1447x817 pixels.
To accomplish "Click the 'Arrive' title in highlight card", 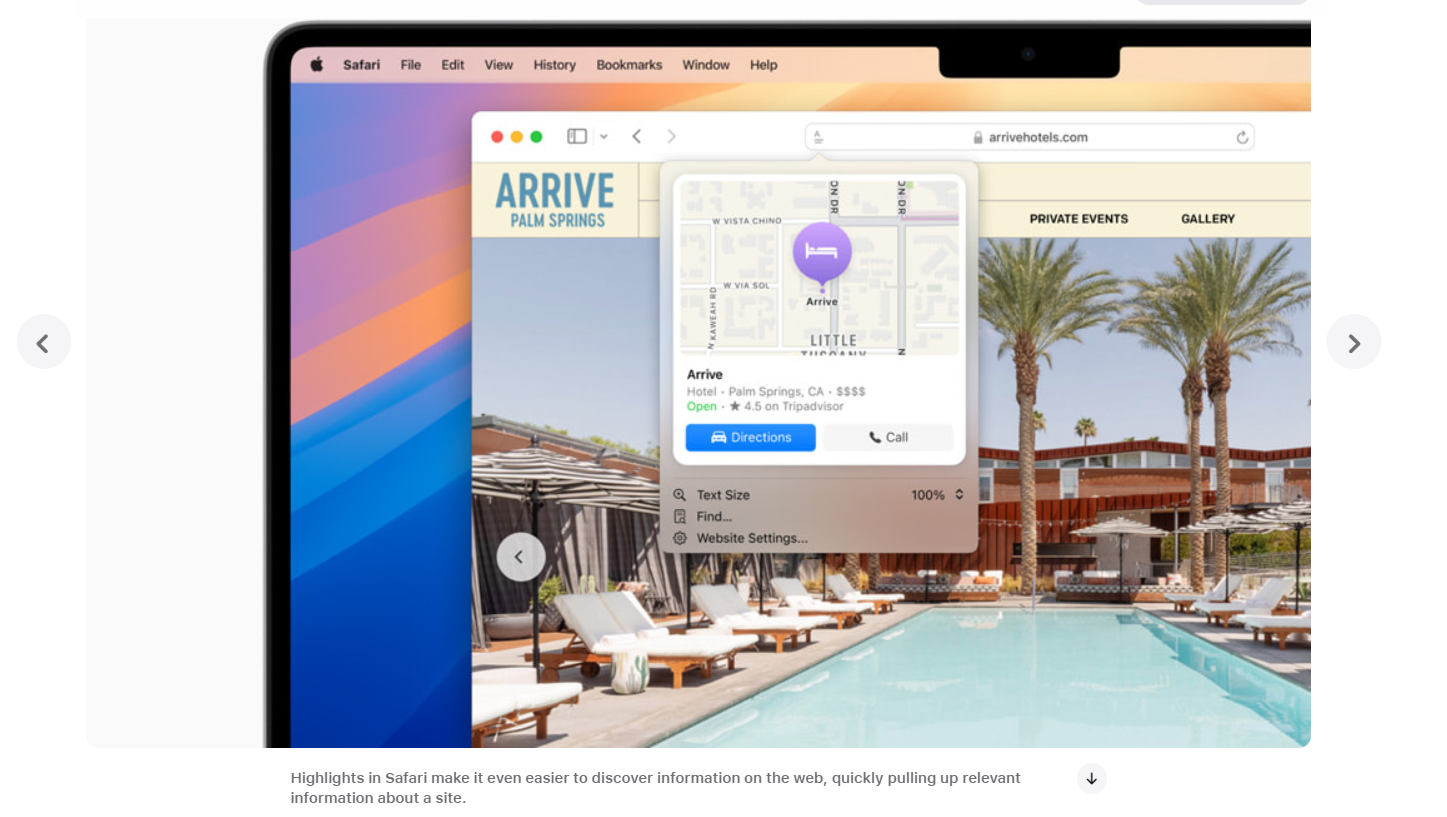I will pos(705,375).
